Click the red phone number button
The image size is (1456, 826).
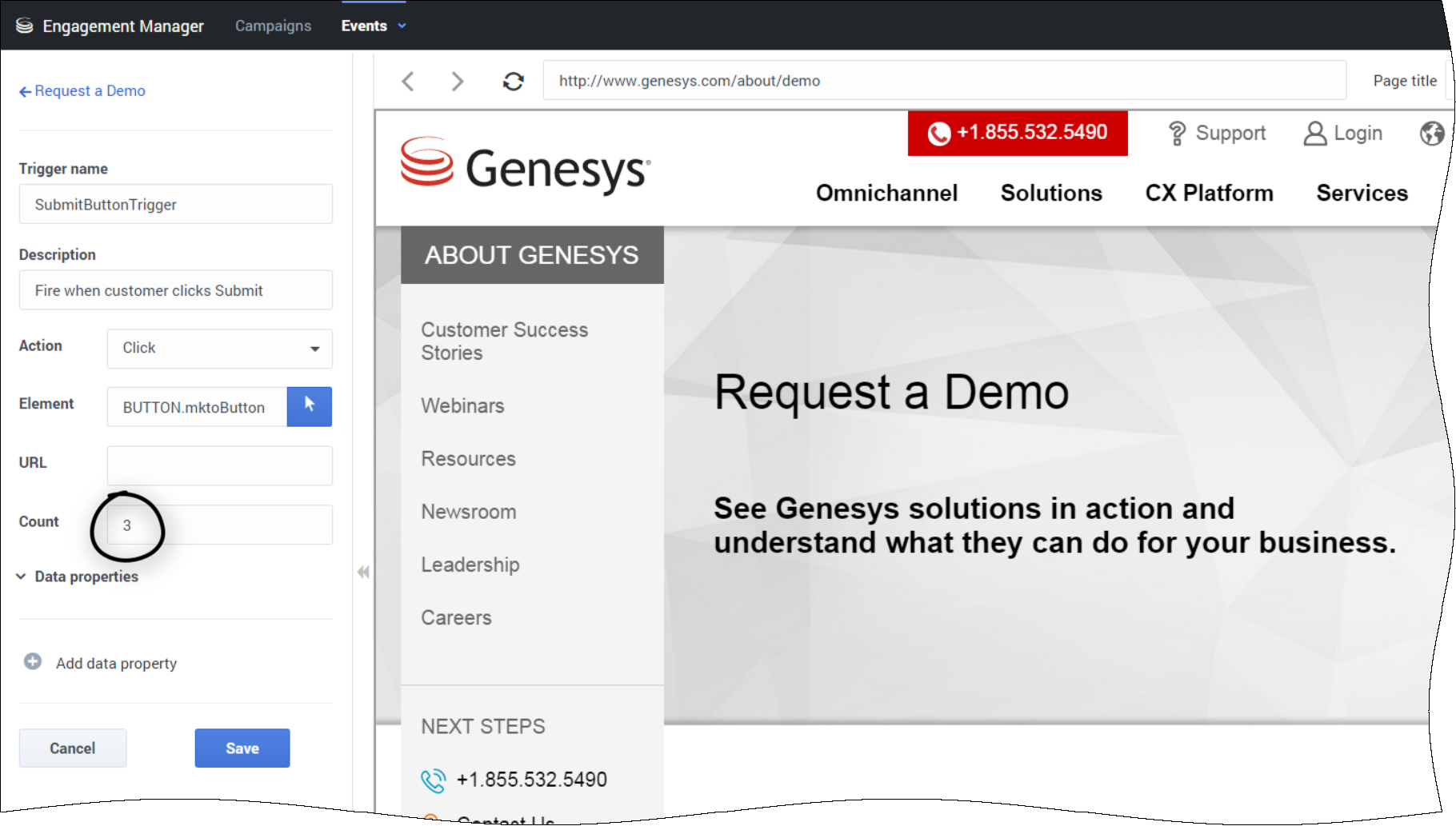(1017, 133)
